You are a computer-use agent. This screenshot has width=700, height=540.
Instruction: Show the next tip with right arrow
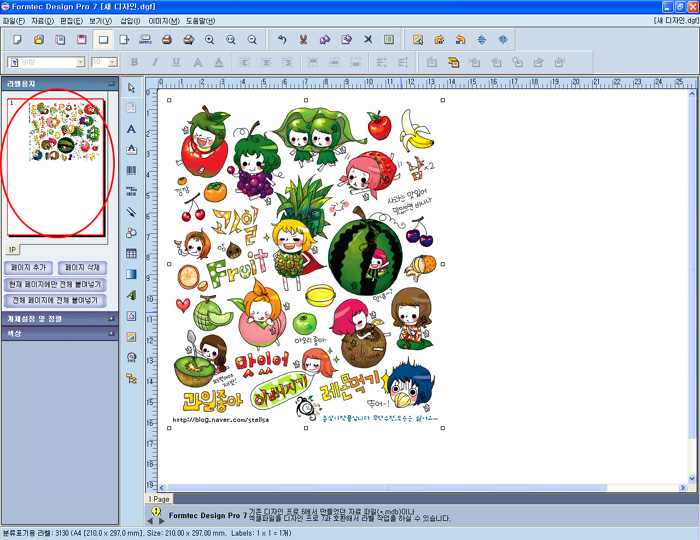162,521
